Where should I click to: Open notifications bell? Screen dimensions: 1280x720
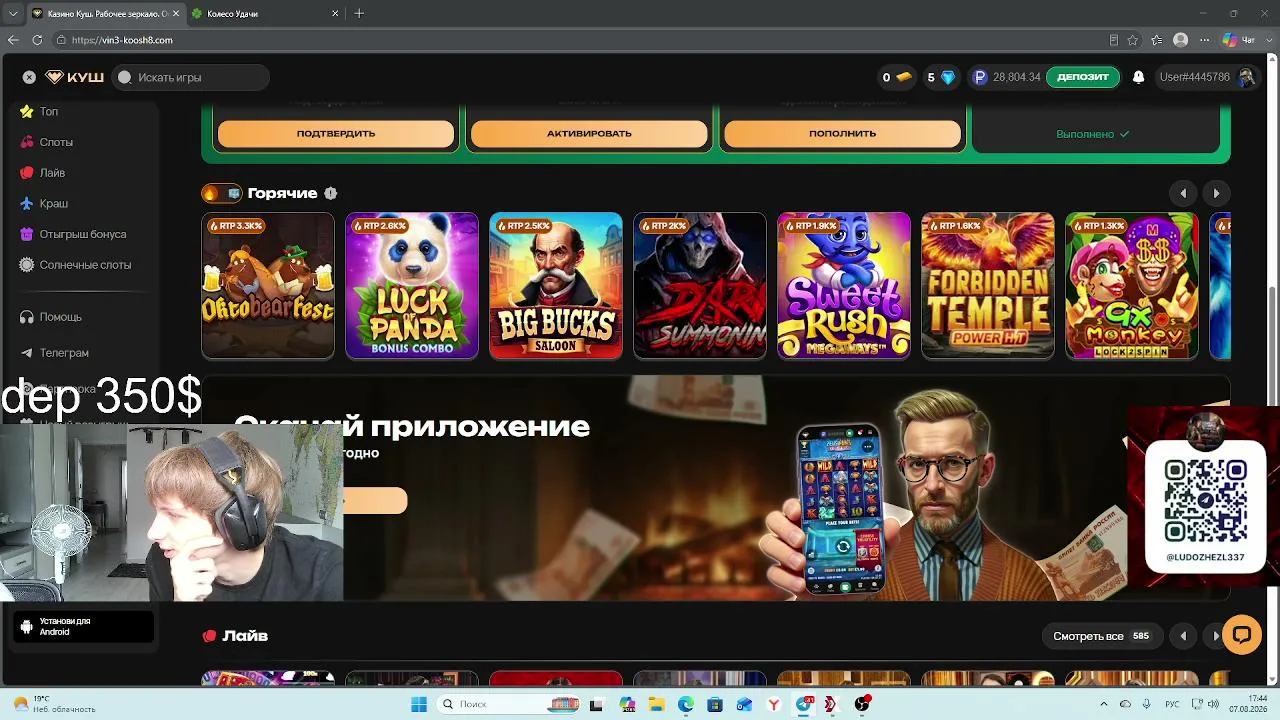(1138, 77)
